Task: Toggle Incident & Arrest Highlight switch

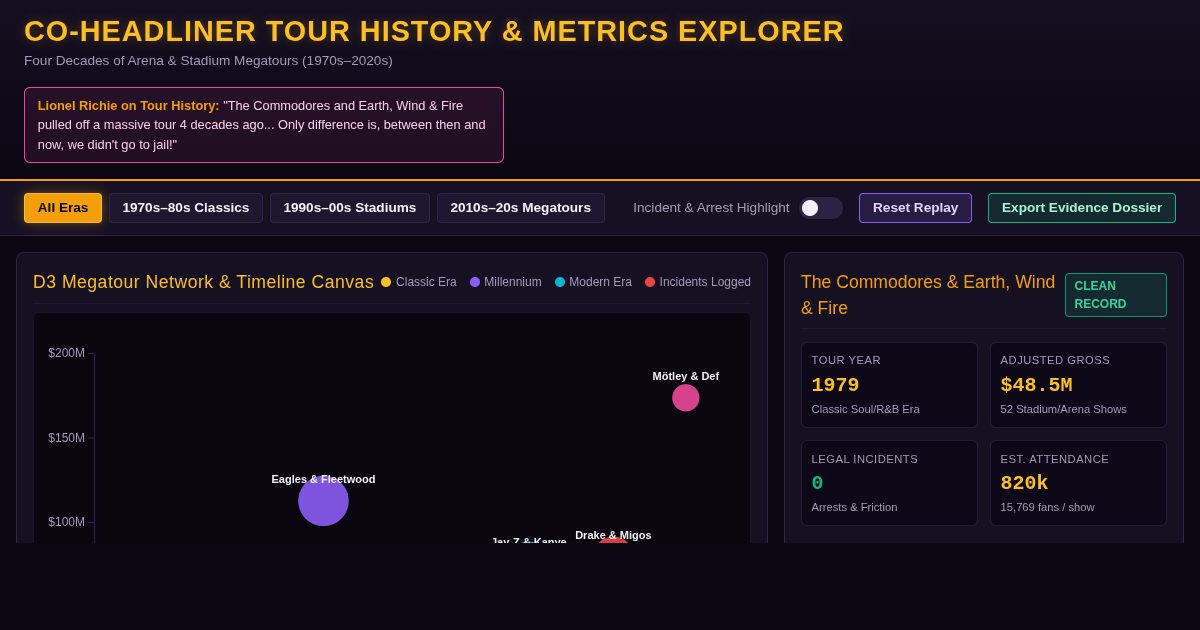Action: coord(821,208)
